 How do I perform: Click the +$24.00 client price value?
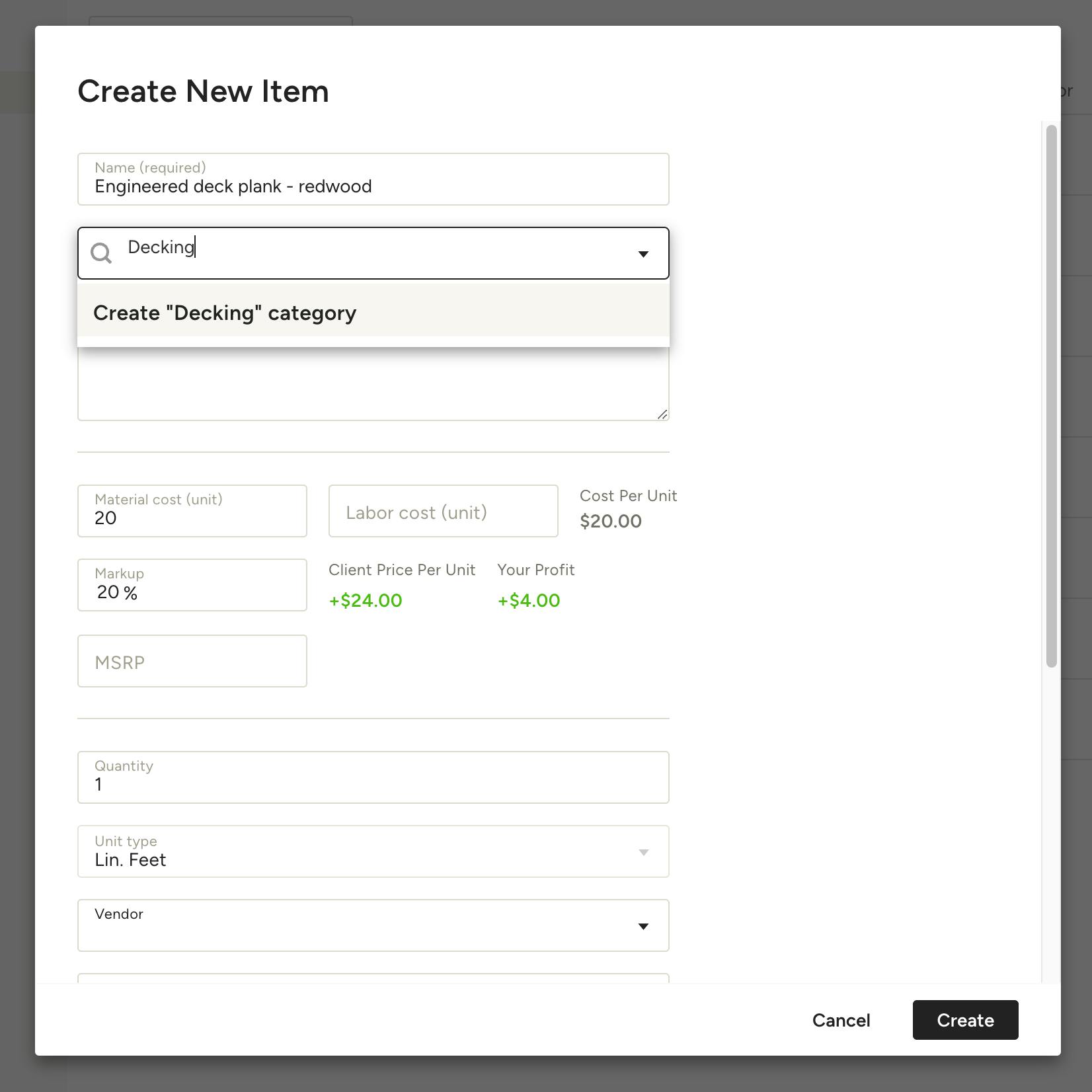point(366,601)
